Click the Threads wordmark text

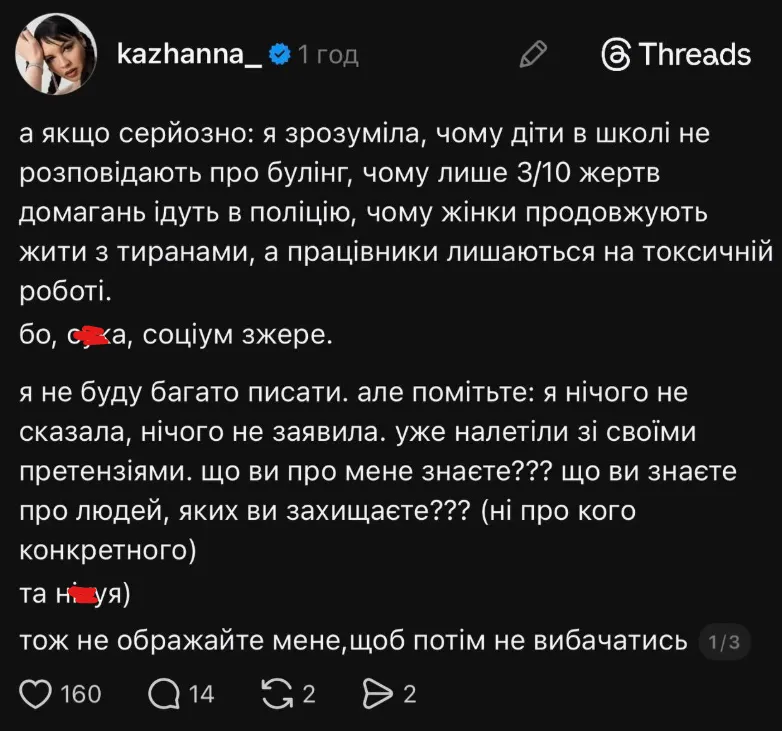(x=695, y=54)
